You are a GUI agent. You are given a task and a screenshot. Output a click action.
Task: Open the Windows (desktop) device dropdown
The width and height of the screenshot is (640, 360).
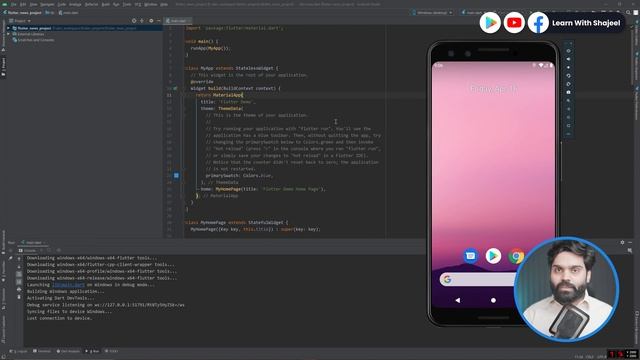[432, 13]
